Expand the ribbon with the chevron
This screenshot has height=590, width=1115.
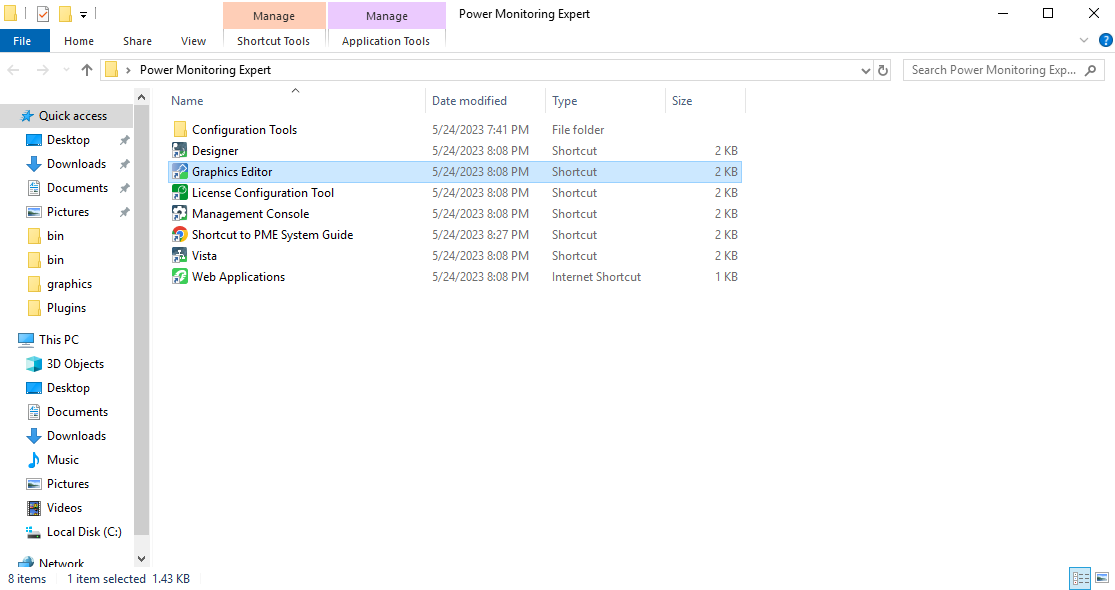[1084, 41]
